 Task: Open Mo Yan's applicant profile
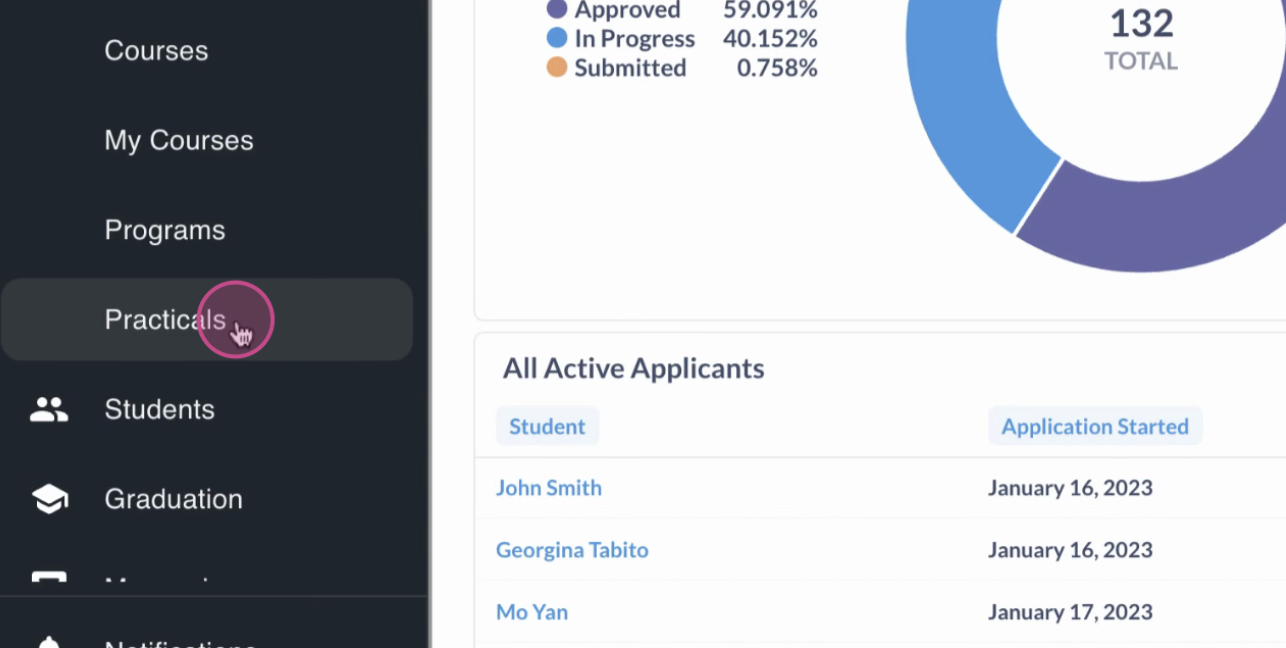532,612
